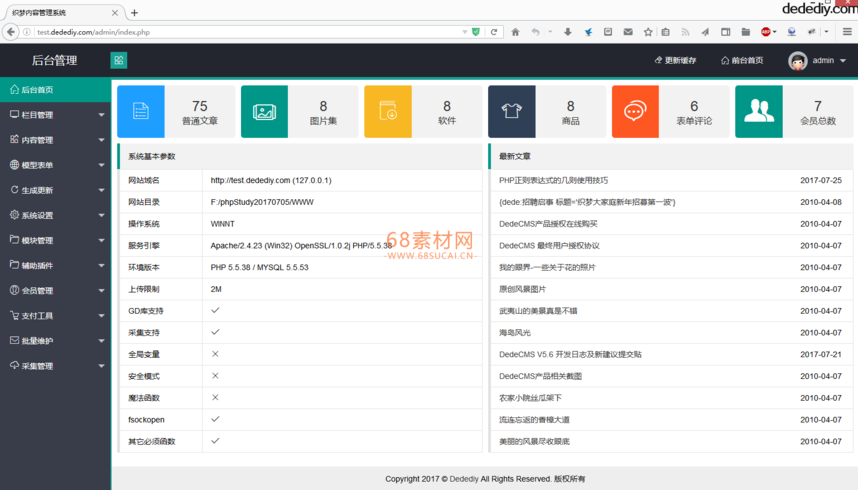Viewport: 858px width, 490px height.
Task: Open browser hamburger menu
Action: pos(847,32)
